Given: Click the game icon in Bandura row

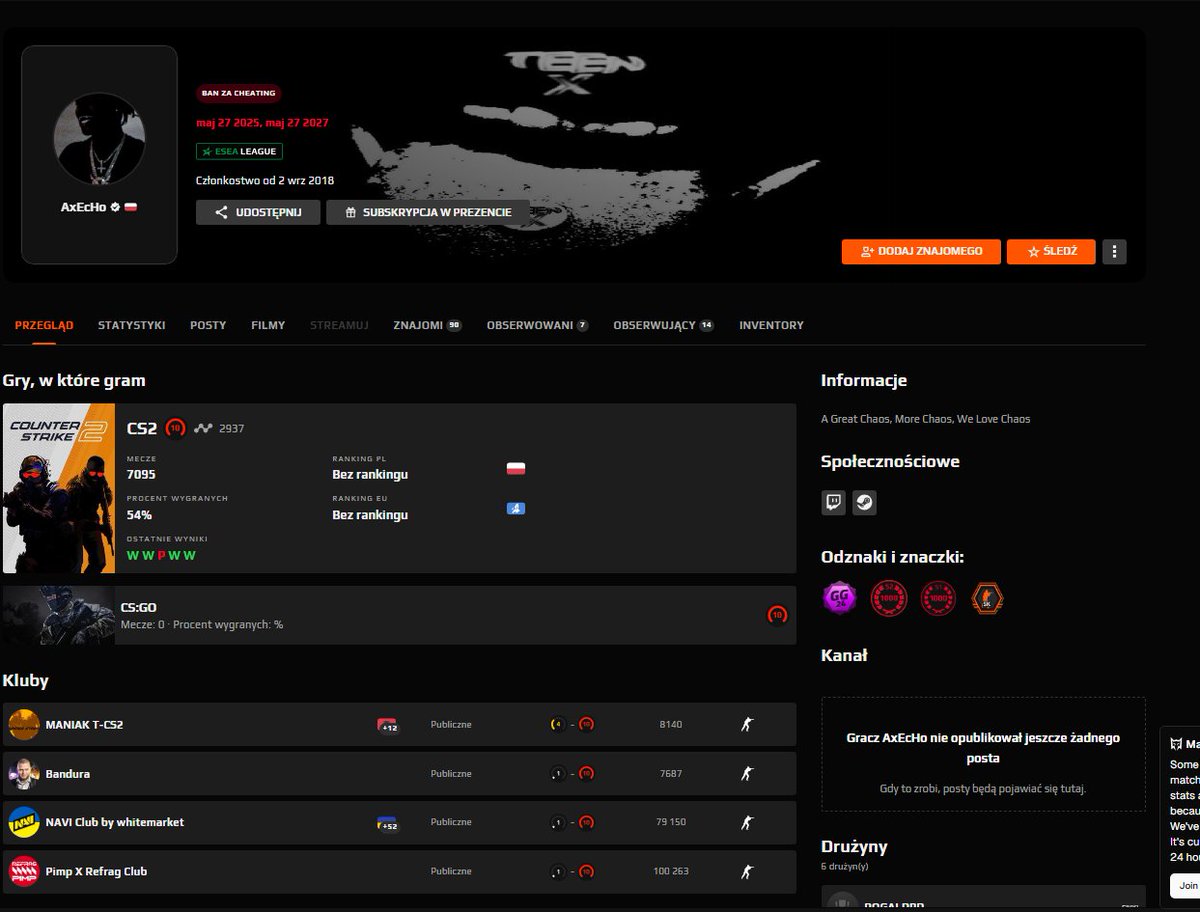Looking at the screenshot, I should 746,773.
